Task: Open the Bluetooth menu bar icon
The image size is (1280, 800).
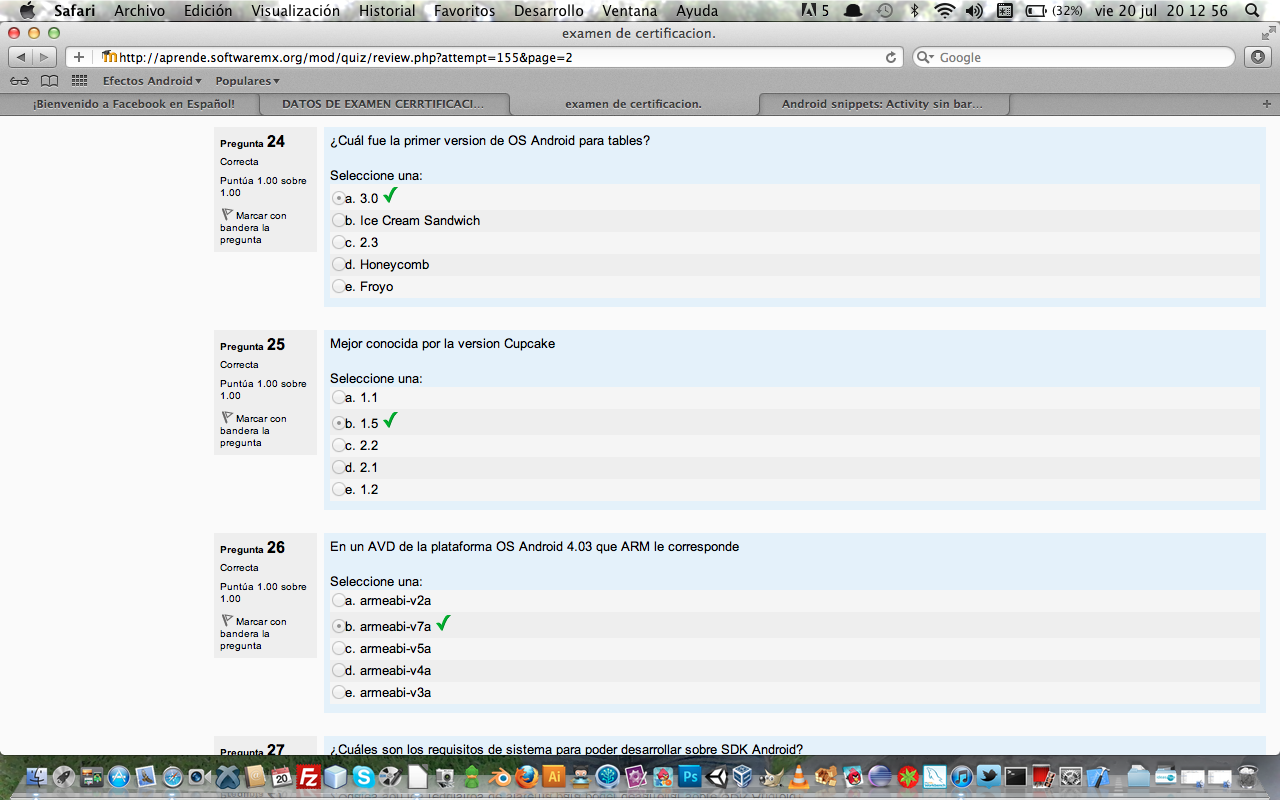Action: coord(914,11)
